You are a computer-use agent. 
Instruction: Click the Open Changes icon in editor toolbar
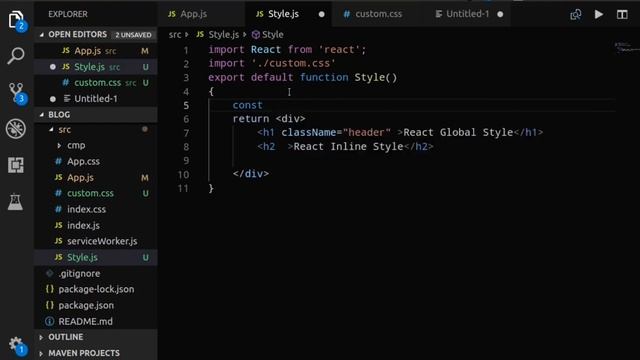(x=576, y=15)
